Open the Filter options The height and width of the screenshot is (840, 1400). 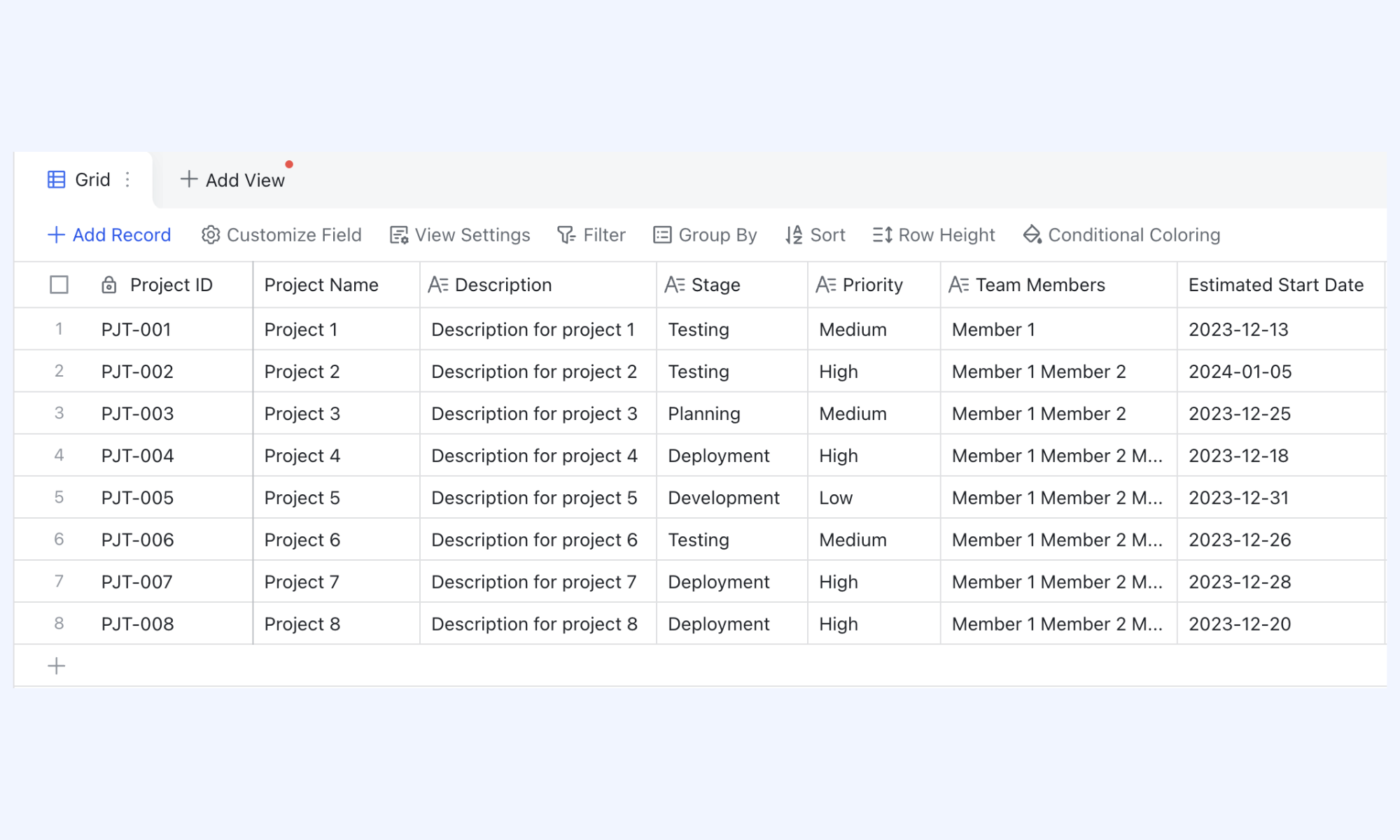(x=591, y=235)
